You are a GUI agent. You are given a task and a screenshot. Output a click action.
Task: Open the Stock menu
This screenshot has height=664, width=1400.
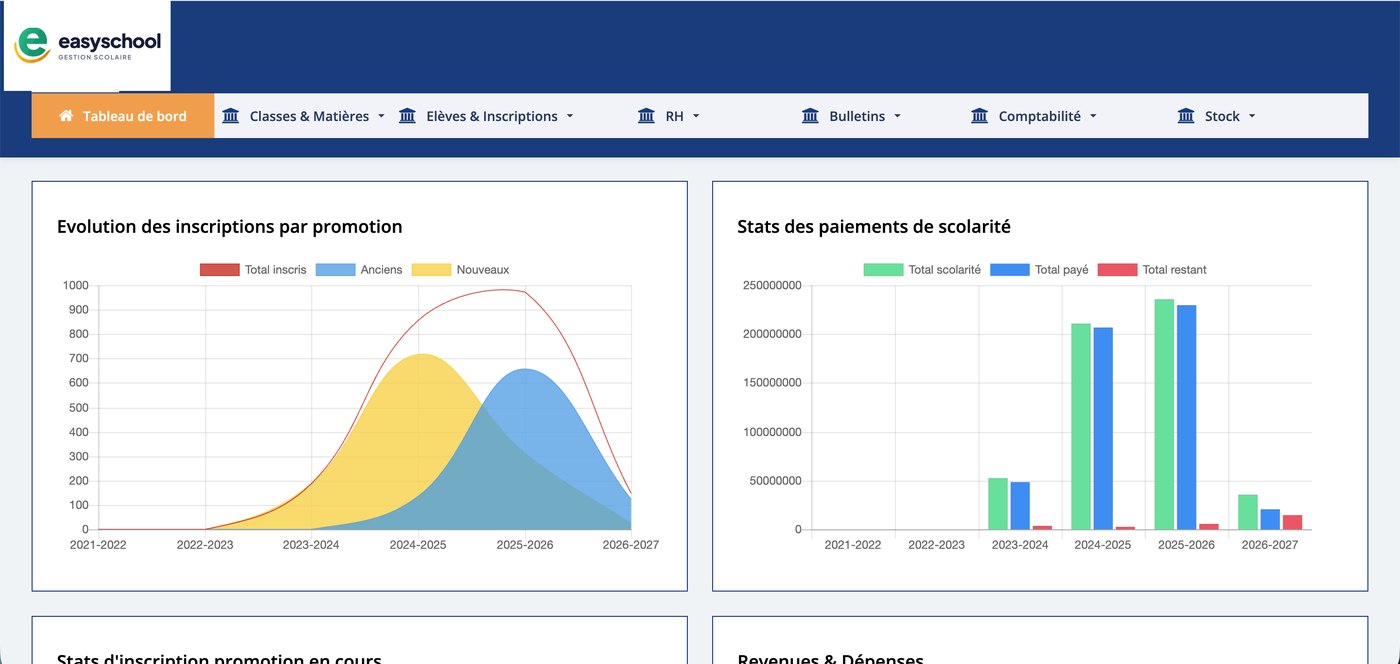(1216, 116)
